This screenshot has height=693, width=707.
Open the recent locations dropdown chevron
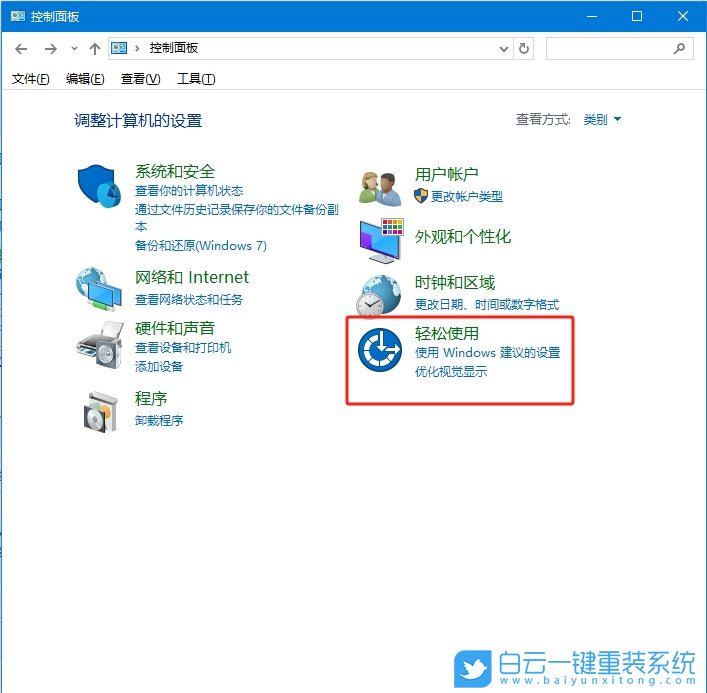[74, 49]
